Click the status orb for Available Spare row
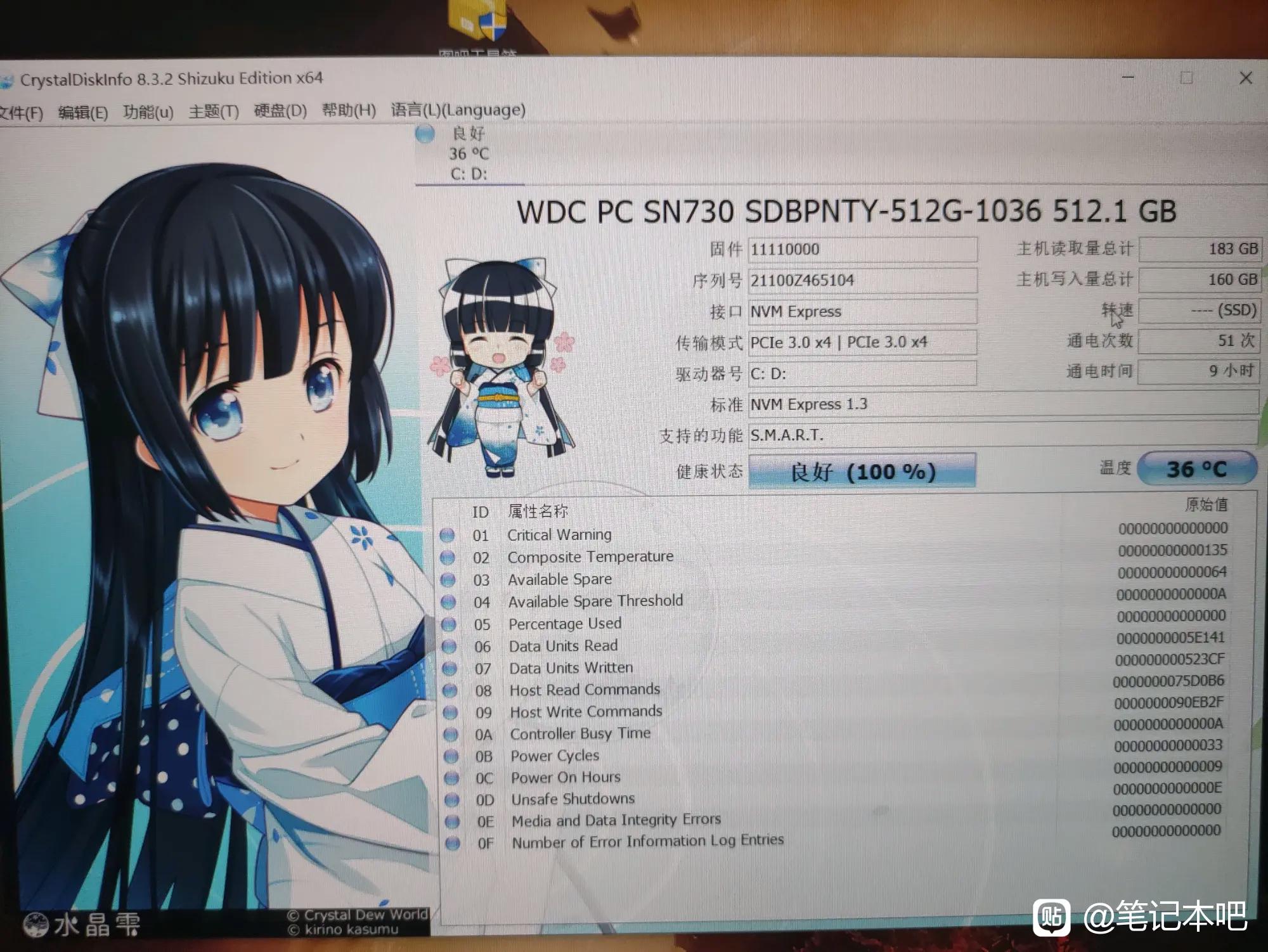 point(448,580)
